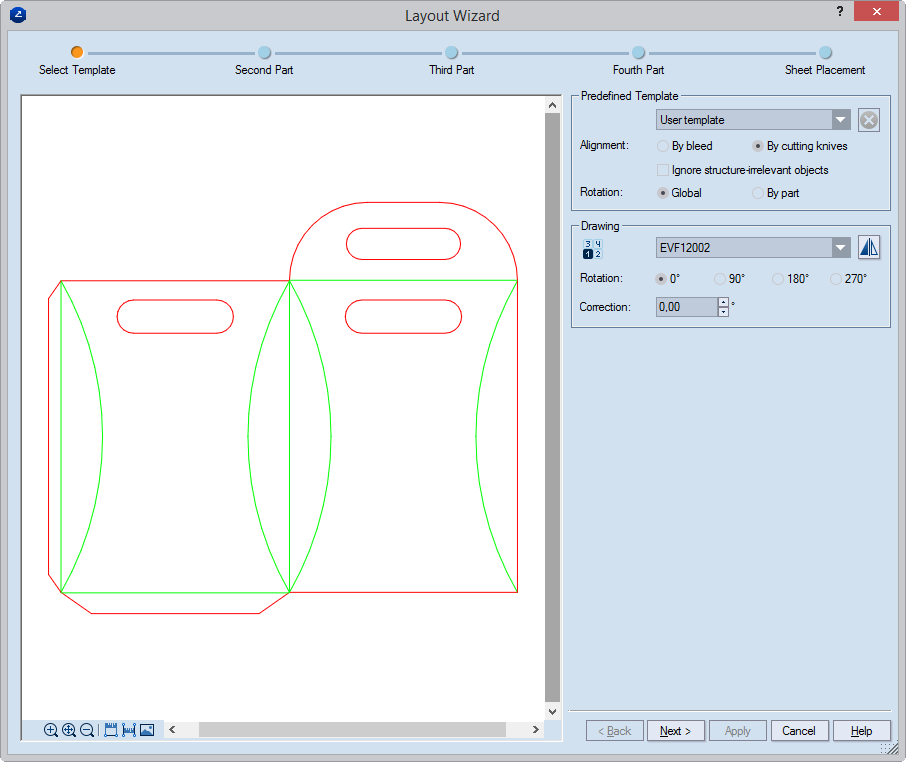Click the Next button

676,731
